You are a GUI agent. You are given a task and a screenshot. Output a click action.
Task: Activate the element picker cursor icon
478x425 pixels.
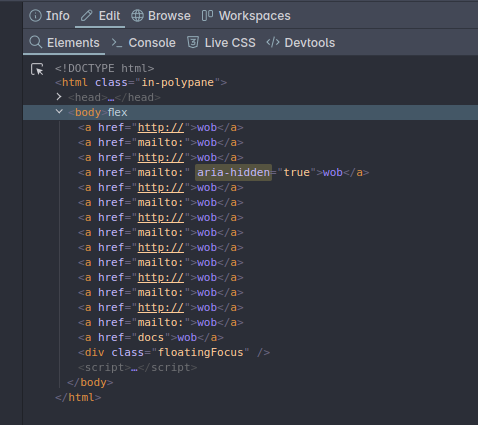coord(37,69)
